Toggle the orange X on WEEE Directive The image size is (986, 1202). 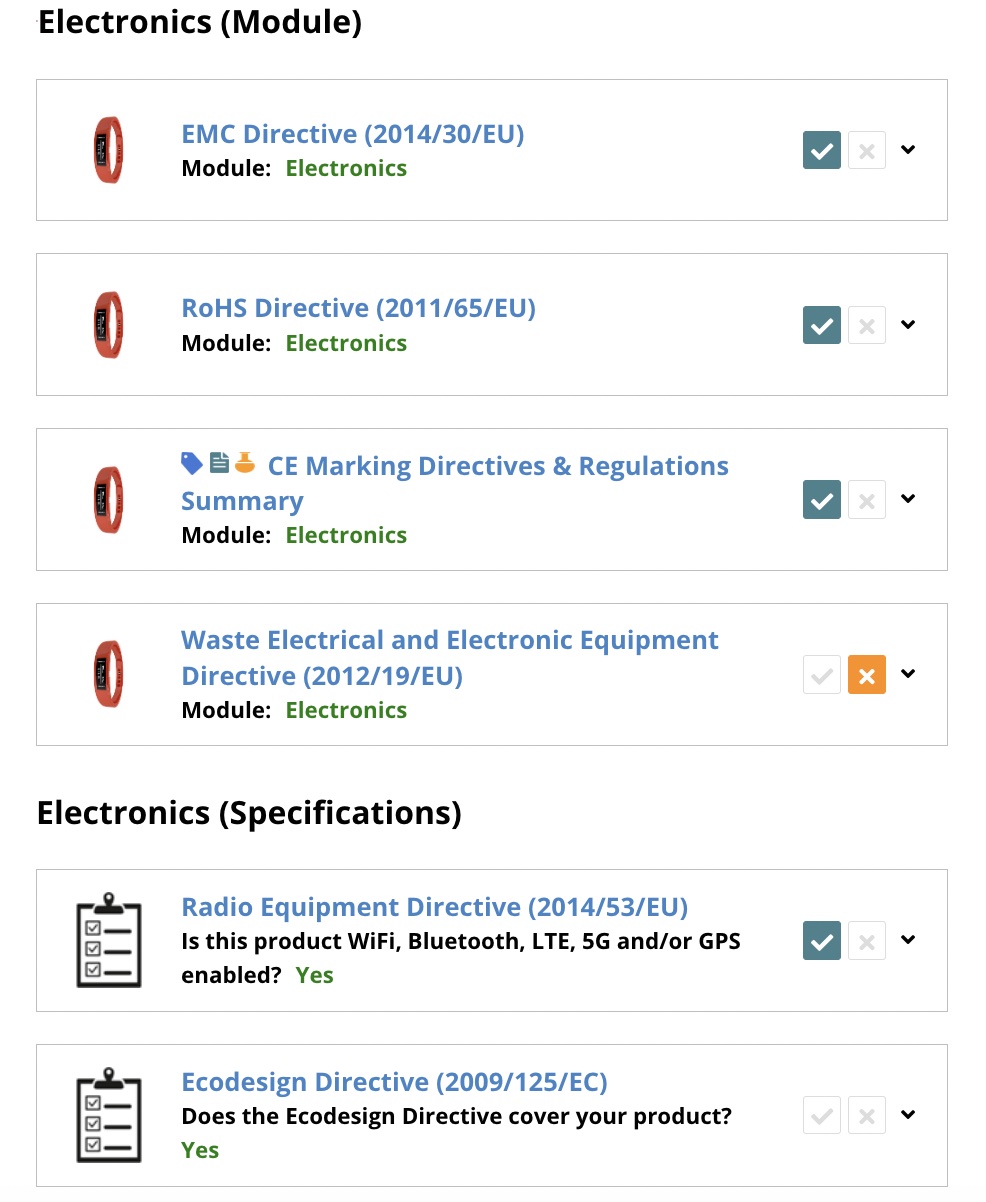pos(867,675)
